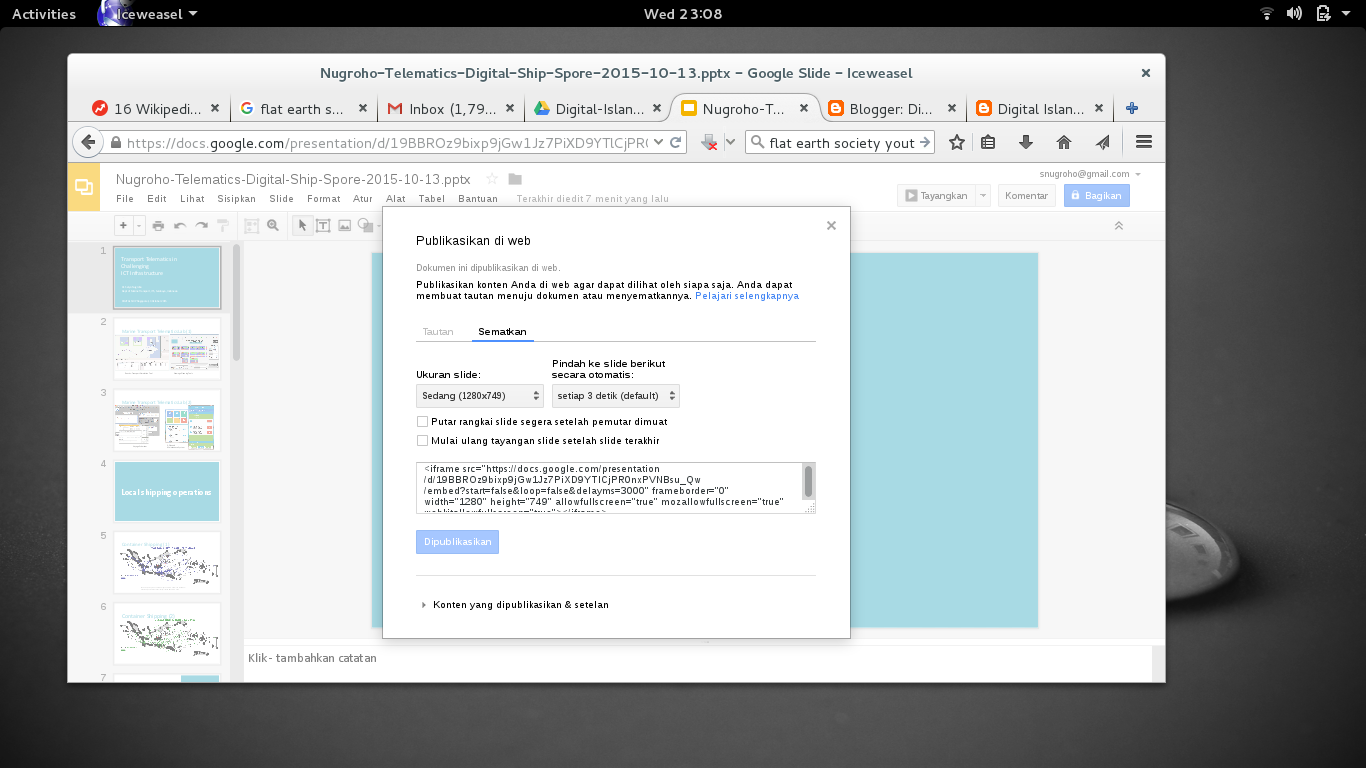Screen dimensions: 1366x768
Task: Click the print icon in Slides toolbar
Action: (x=158, y=226)
